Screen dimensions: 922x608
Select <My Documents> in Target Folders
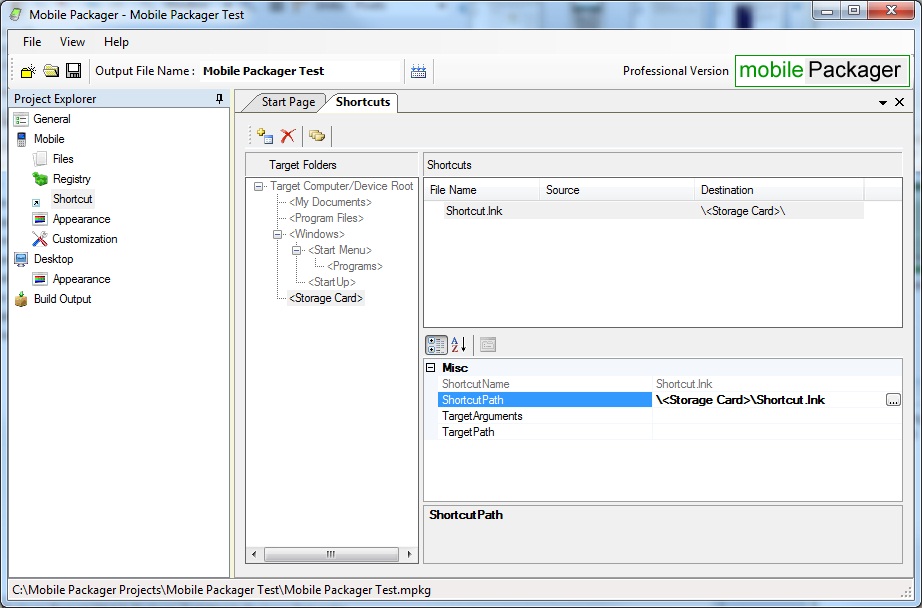pyautogui.click(x=330, y=202)
